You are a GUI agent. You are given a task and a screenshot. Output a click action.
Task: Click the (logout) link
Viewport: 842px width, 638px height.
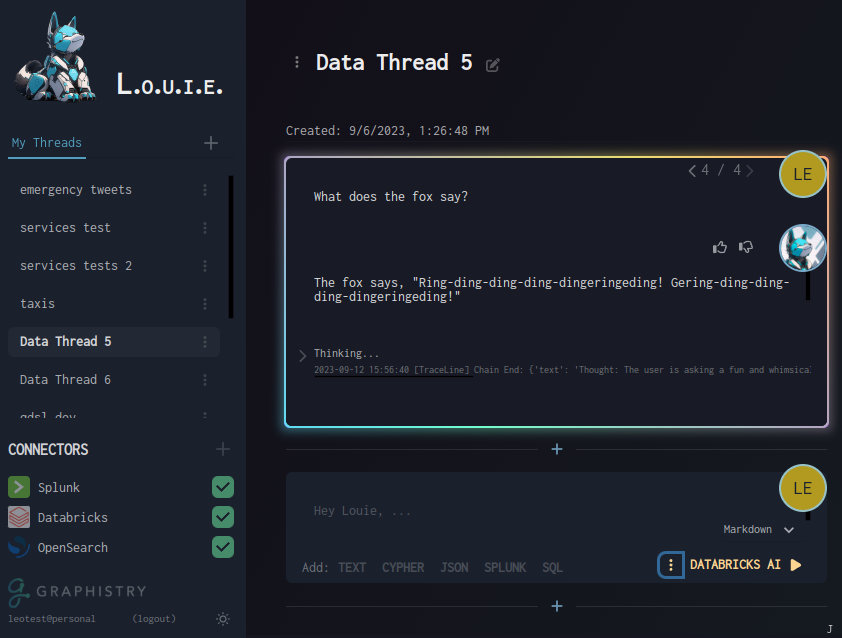click(154, 619)
